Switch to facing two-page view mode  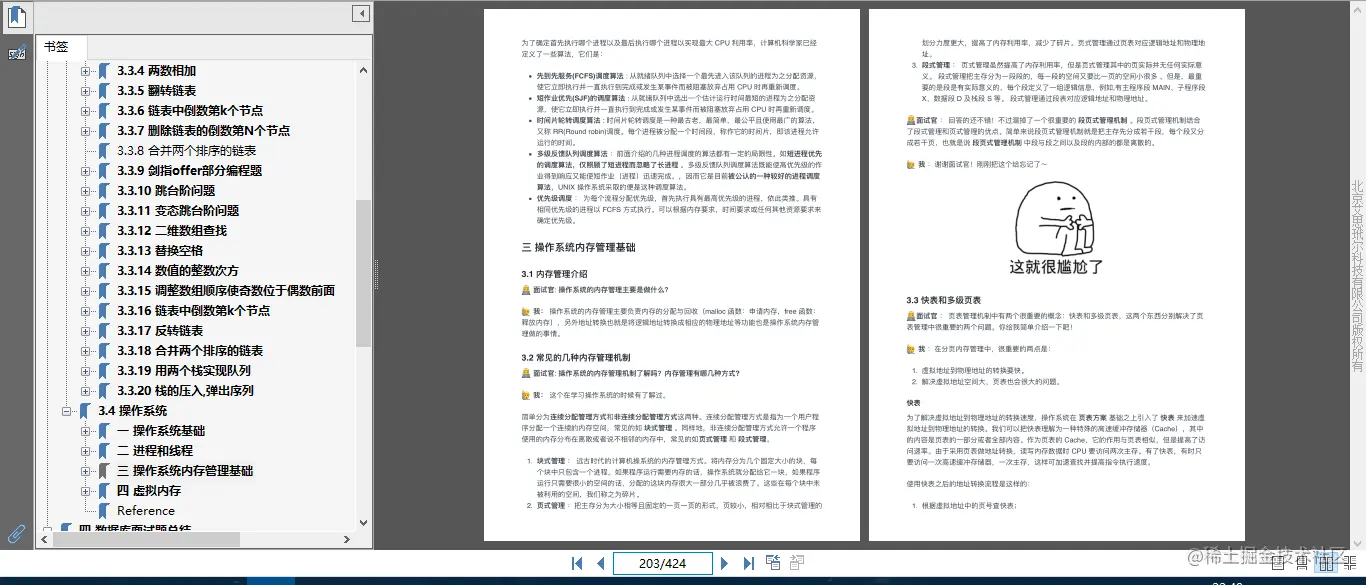(1327, 565)
